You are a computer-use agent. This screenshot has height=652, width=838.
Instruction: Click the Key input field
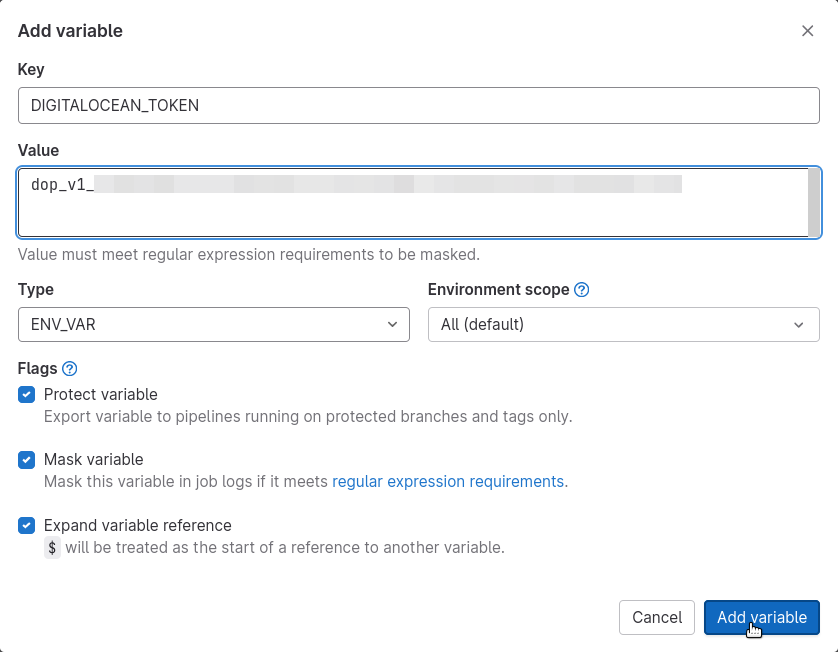click(x=418, y=105)
